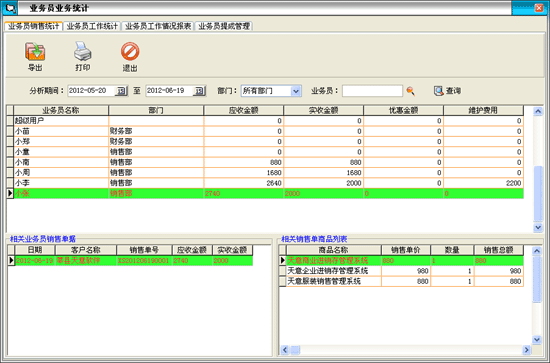Click the product list horizontal scrollbar thumb
Screen dimensions: 550x363
pyautogui.click(x=296, y=350)
